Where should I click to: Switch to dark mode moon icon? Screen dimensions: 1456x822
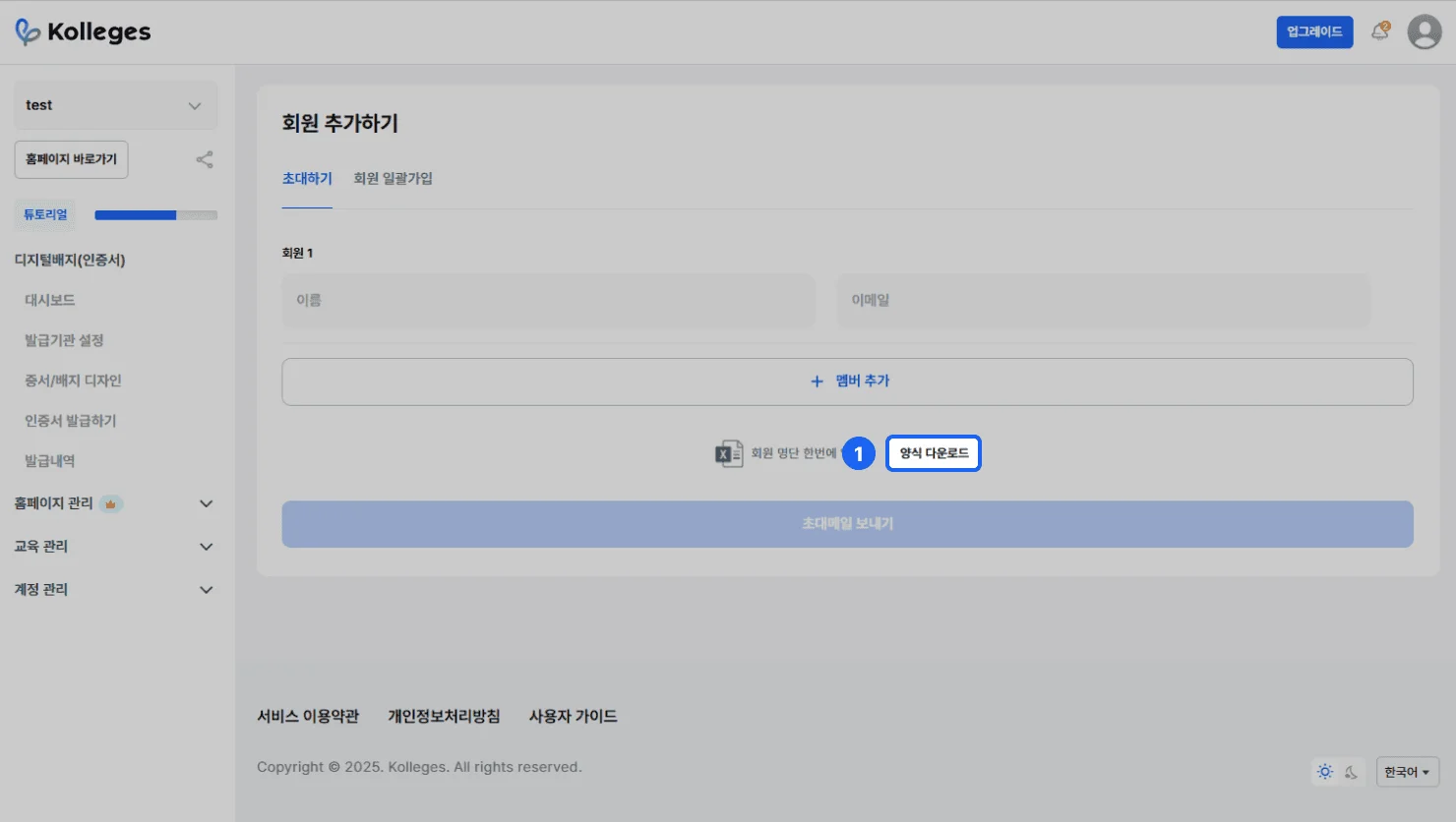click(x=1352, y=772)
